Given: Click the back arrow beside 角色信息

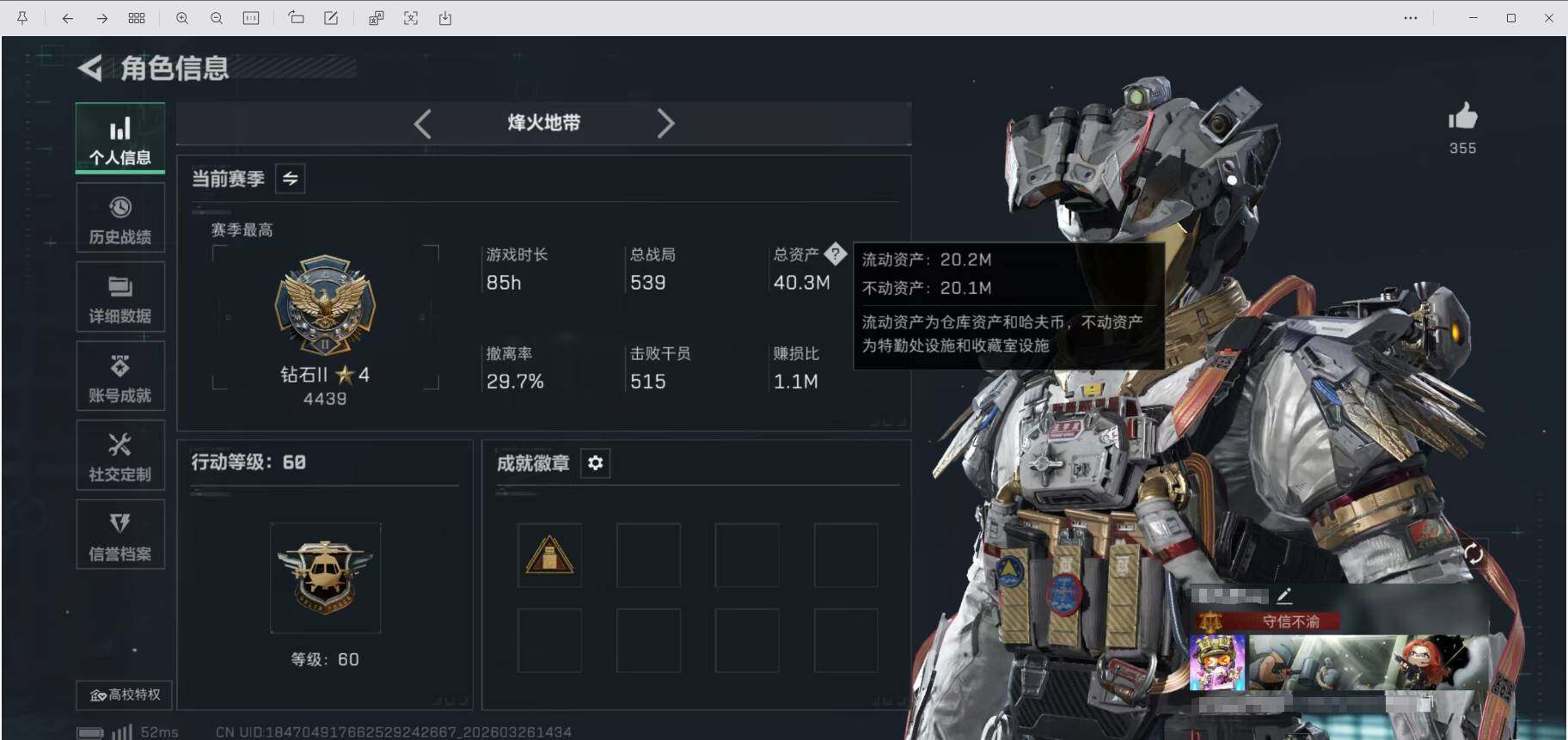Looking at the screenshot, I should (90, 68).
